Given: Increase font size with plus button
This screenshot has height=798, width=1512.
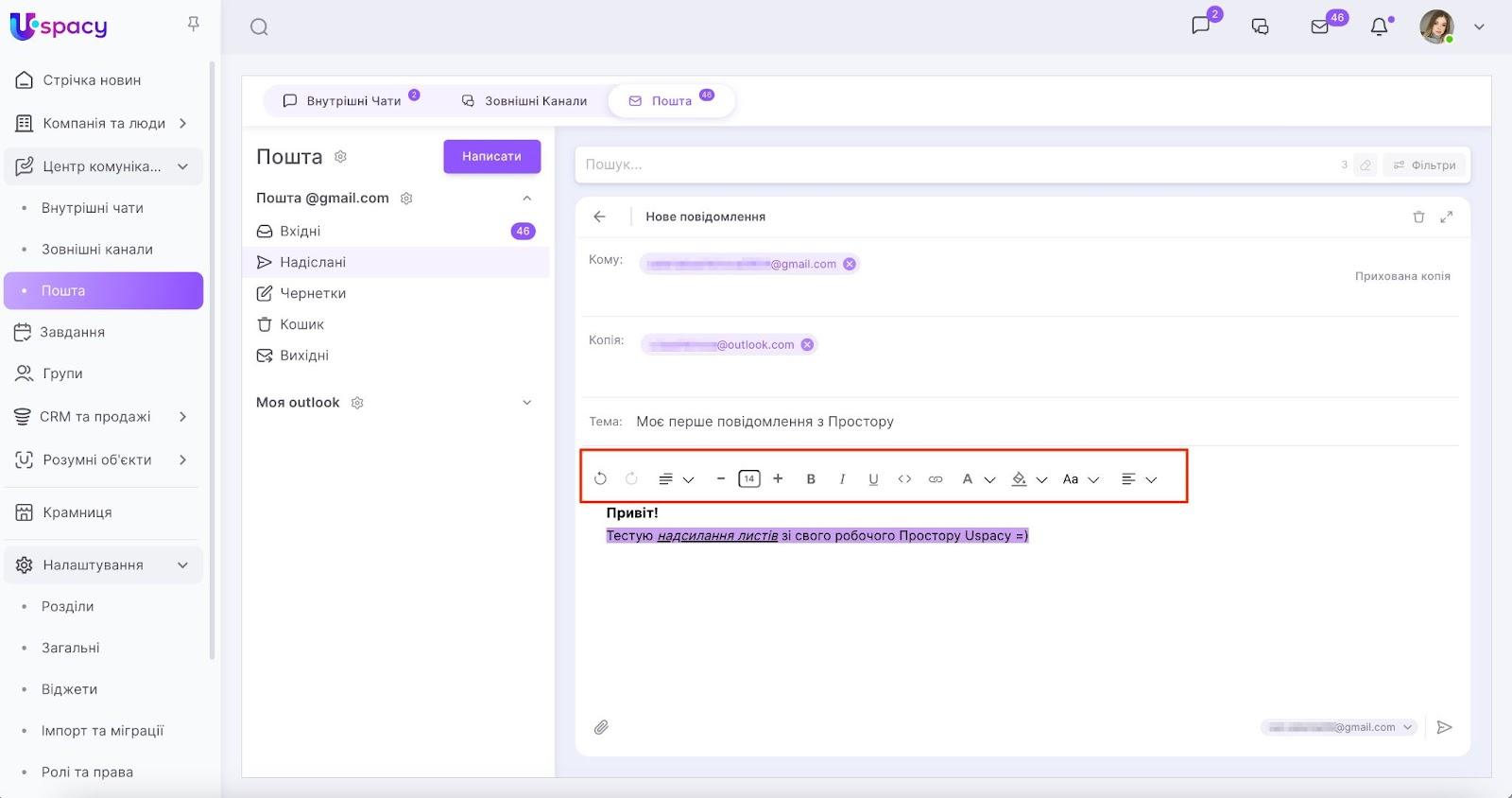Looking at the screenshot, I should 778,478.
